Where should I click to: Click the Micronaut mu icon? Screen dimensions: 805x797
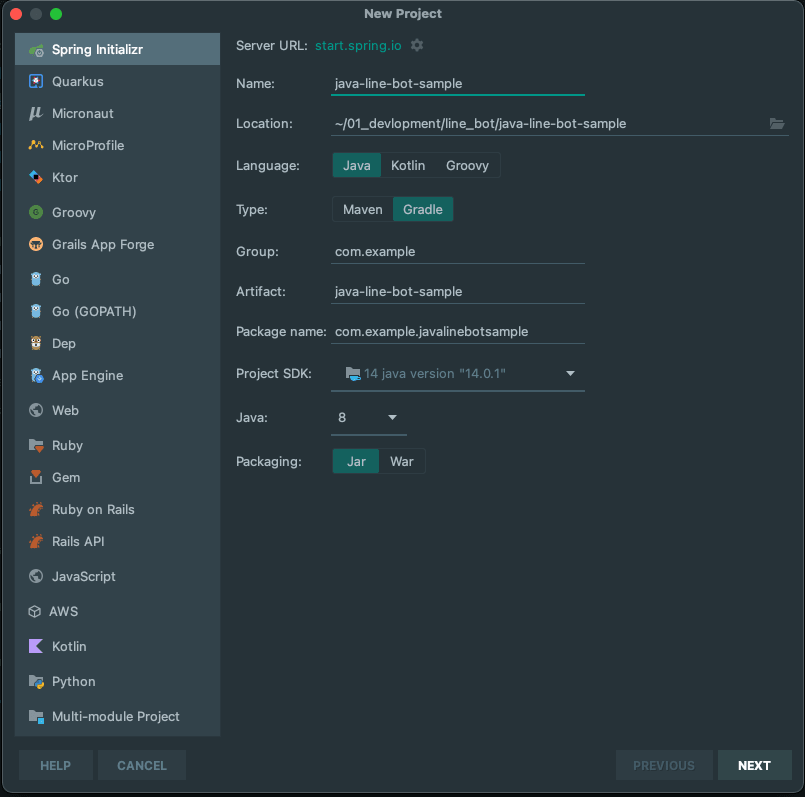(36, 113)
